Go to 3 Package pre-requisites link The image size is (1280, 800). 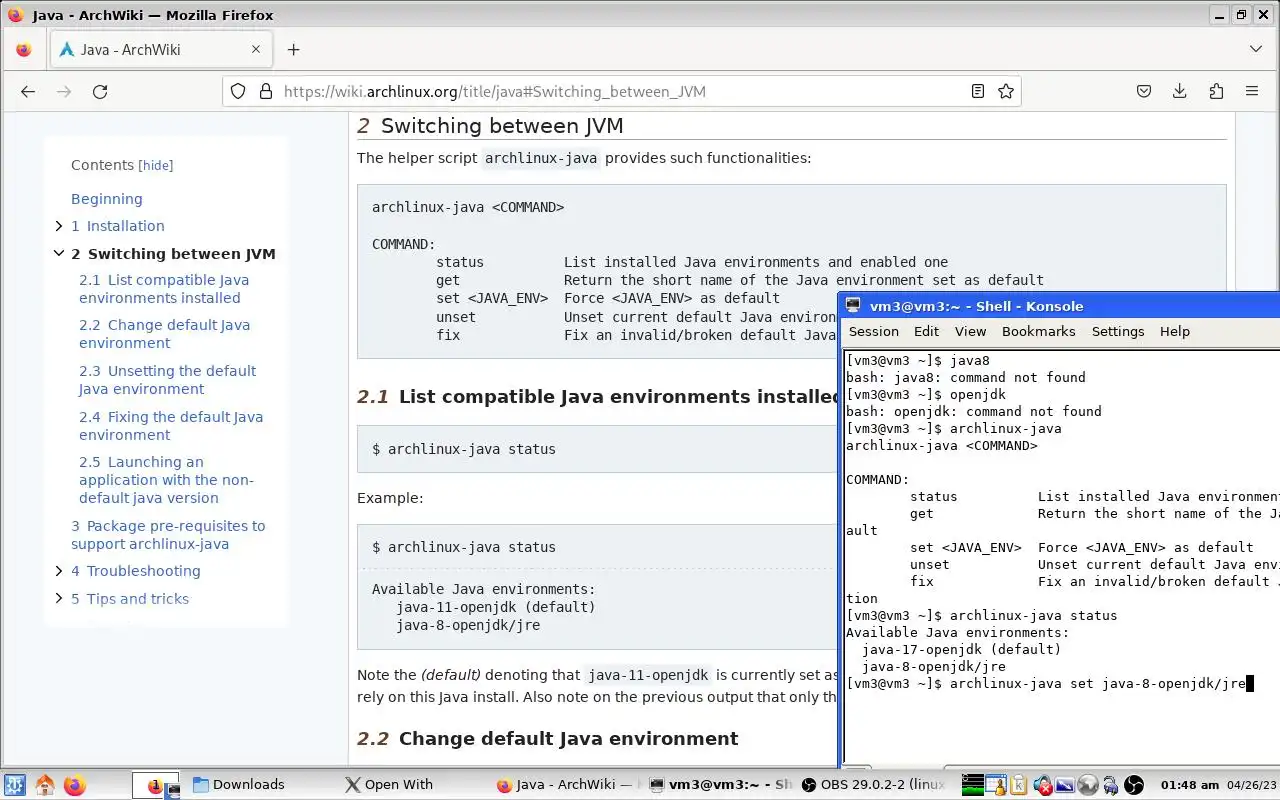click(168, 535)
